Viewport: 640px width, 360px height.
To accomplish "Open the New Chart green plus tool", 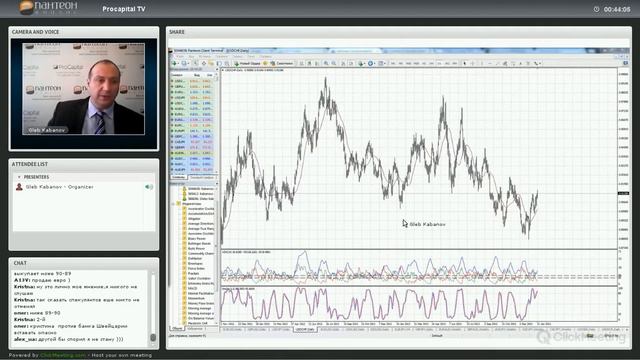I will point(174,63).
